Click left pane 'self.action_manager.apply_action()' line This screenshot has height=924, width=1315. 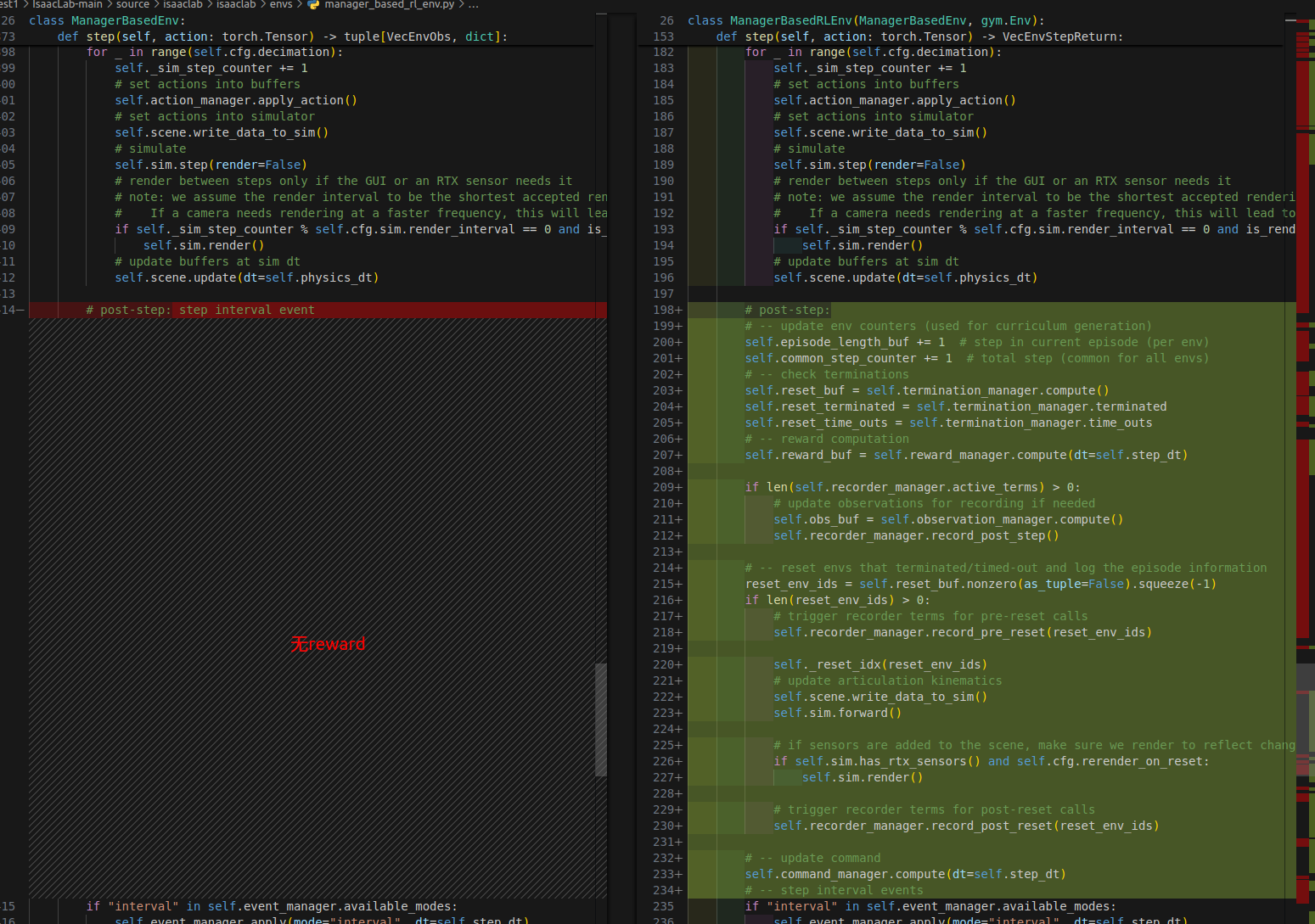236,100
